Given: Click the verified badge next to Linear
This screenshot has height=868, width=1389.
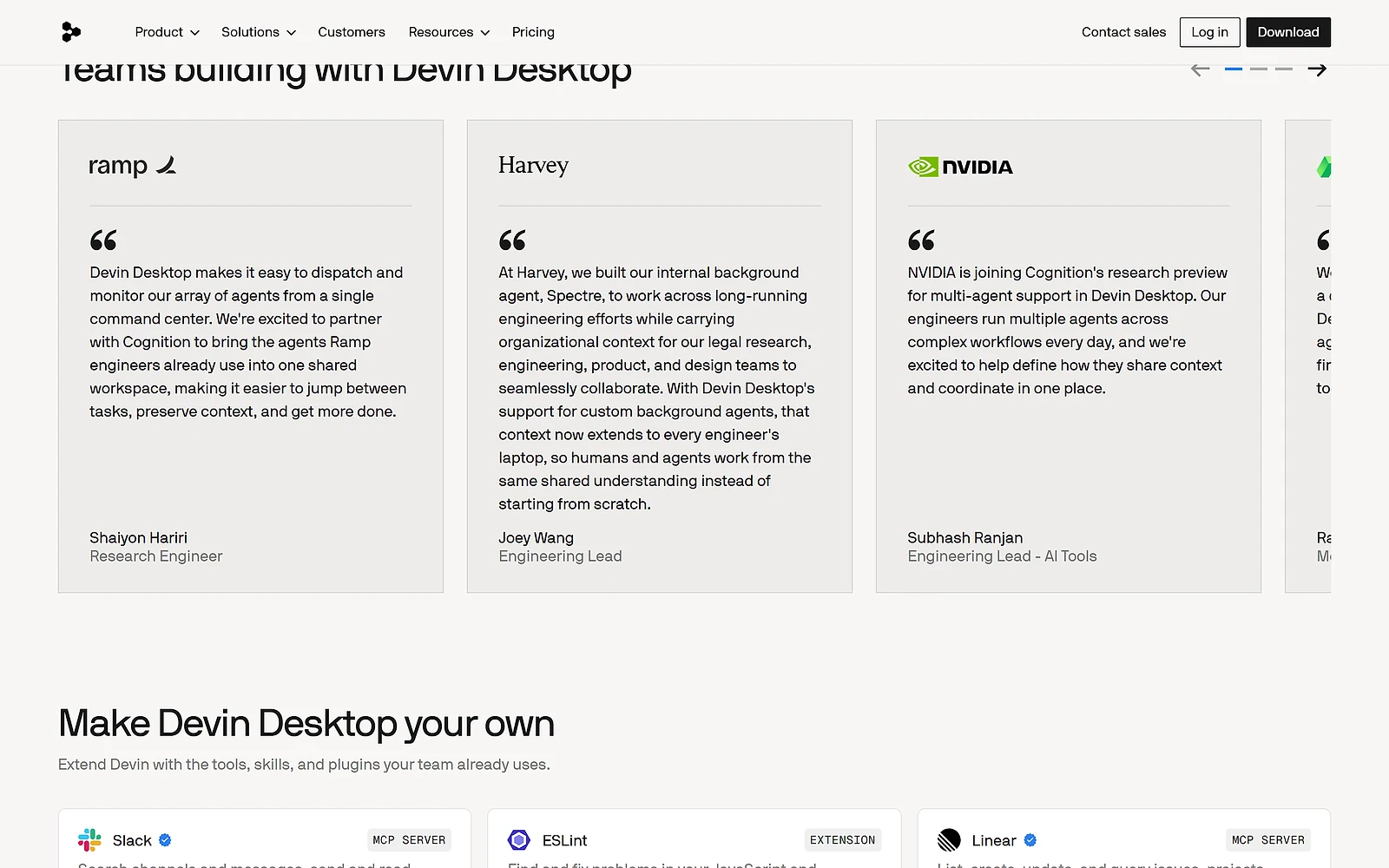Looking at the screenshot, I should pos(1030,840).
